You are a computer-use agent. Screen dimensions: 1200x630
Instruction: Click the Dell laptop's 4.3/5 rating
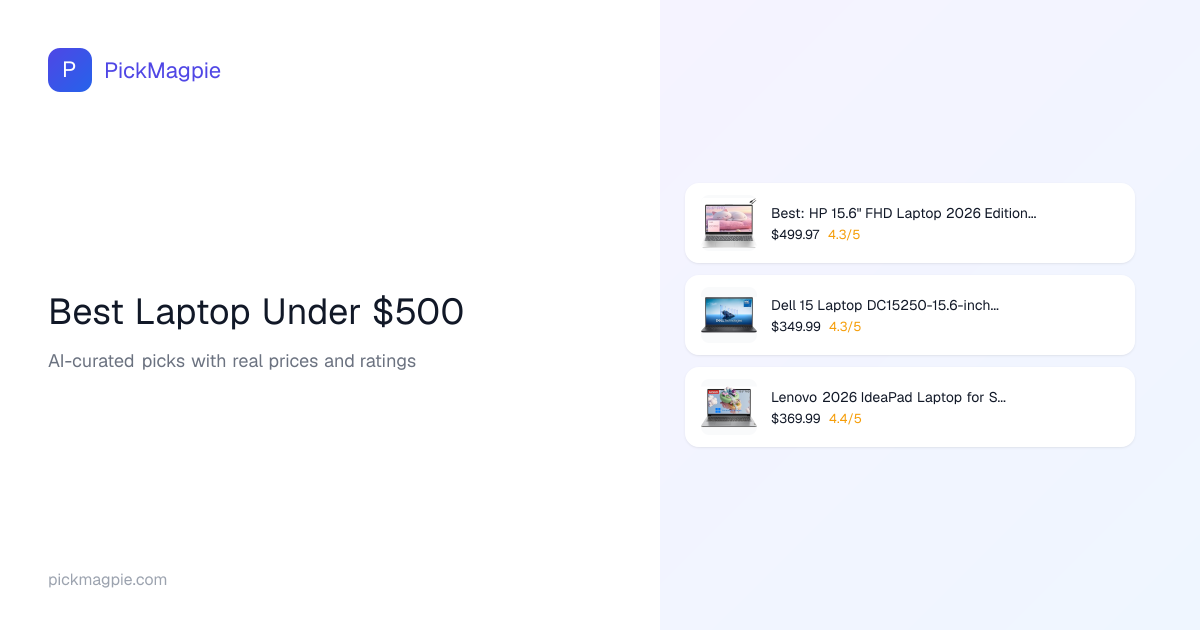pos(844,327)
